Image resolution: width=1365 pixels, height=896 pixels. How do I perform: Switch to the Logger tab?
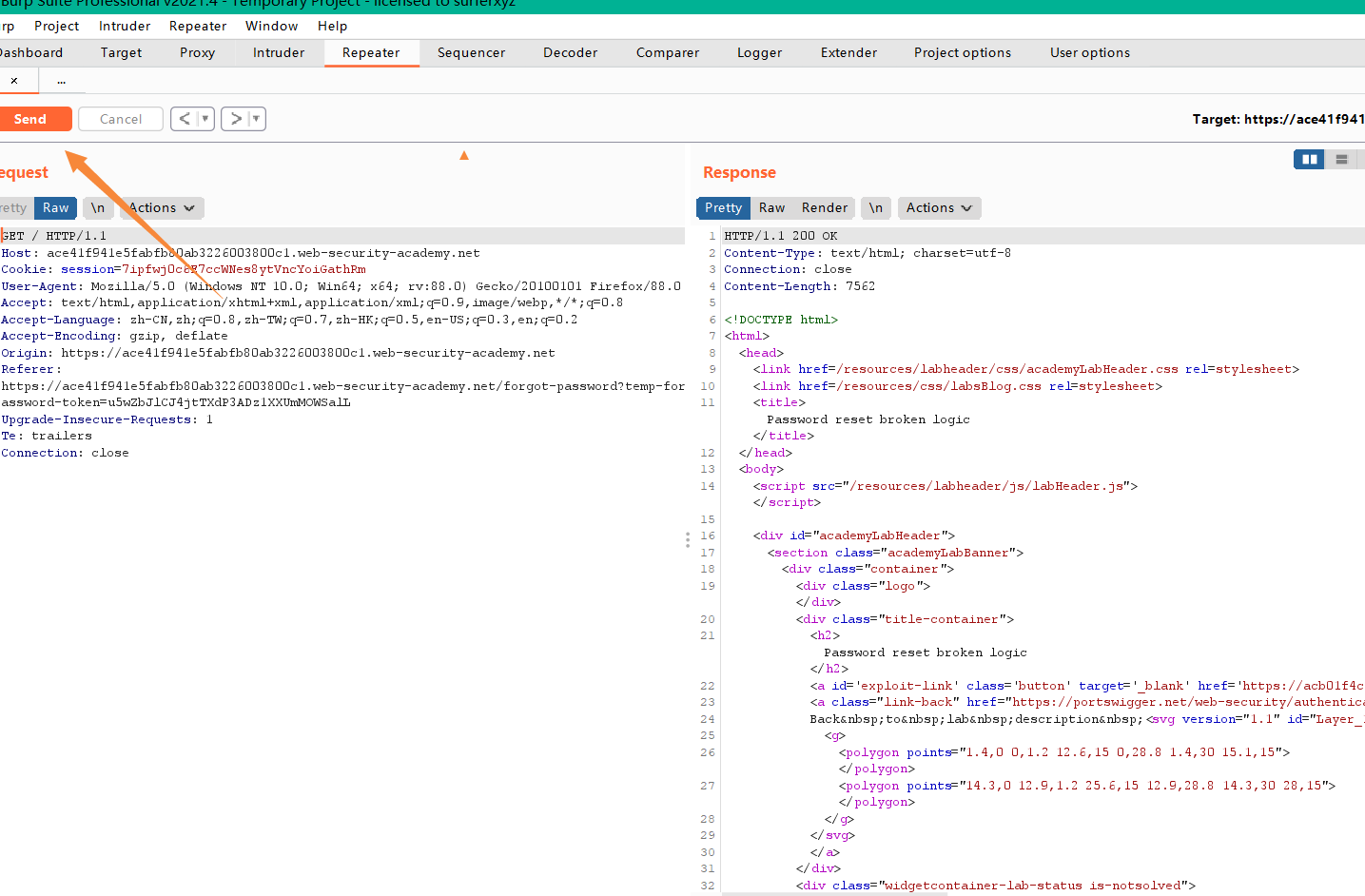[x=759, y=52]
